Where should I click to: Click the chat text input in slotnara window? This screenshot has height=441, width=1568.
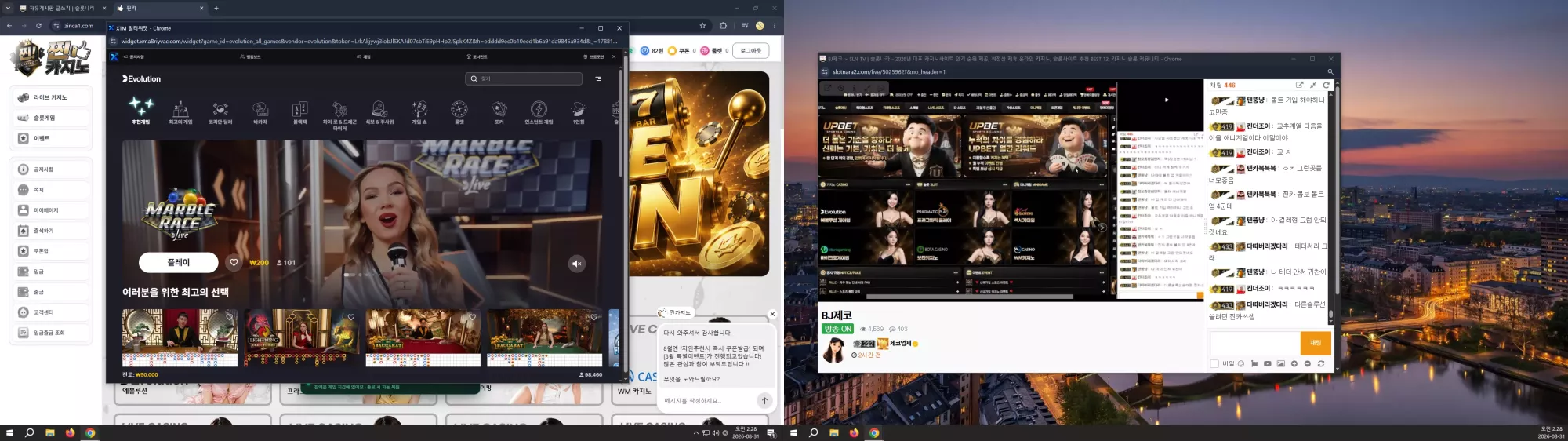1254,343
